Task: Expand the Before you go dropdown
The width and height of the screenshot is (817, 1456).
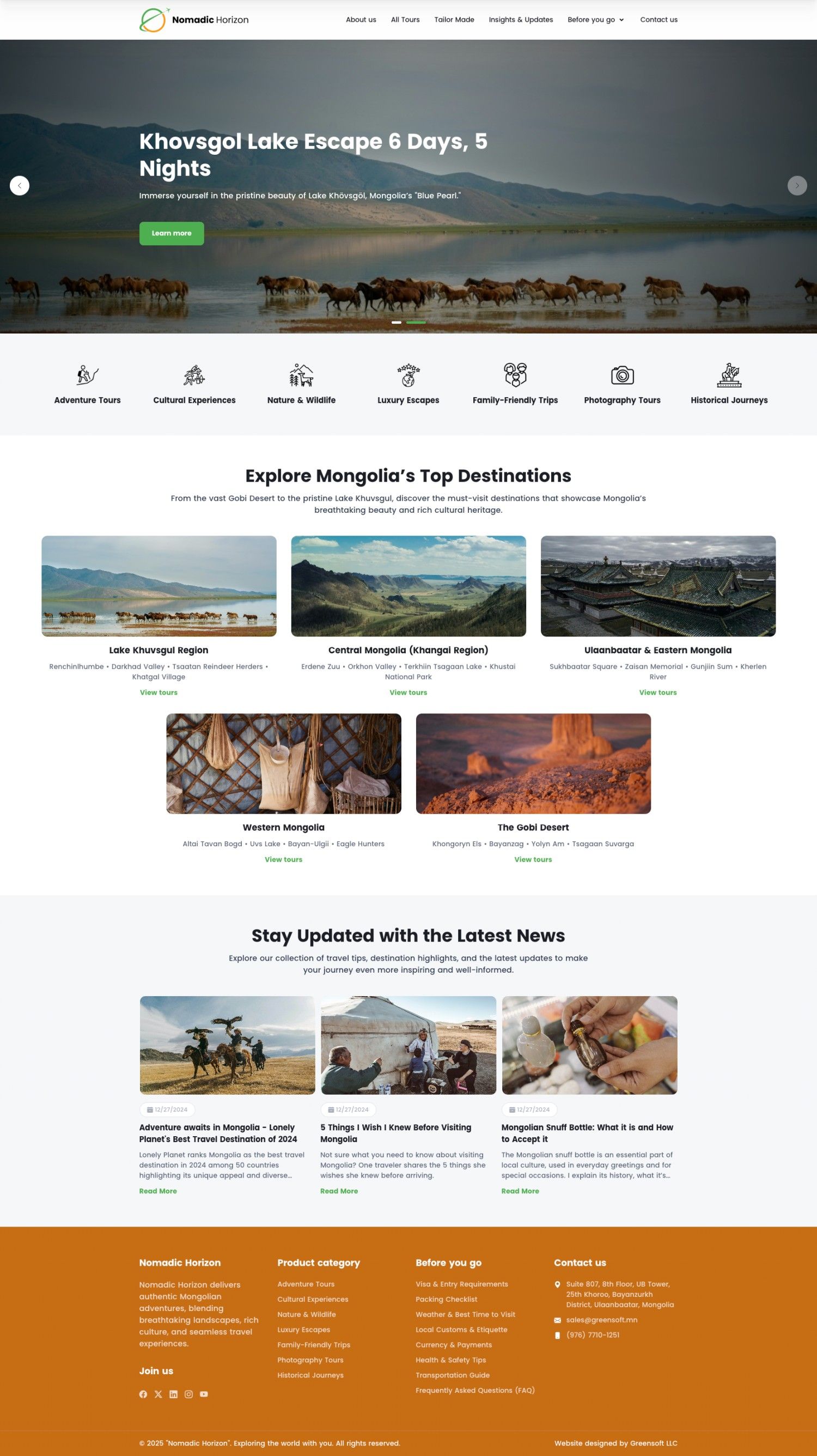Action: coord(596,20)
